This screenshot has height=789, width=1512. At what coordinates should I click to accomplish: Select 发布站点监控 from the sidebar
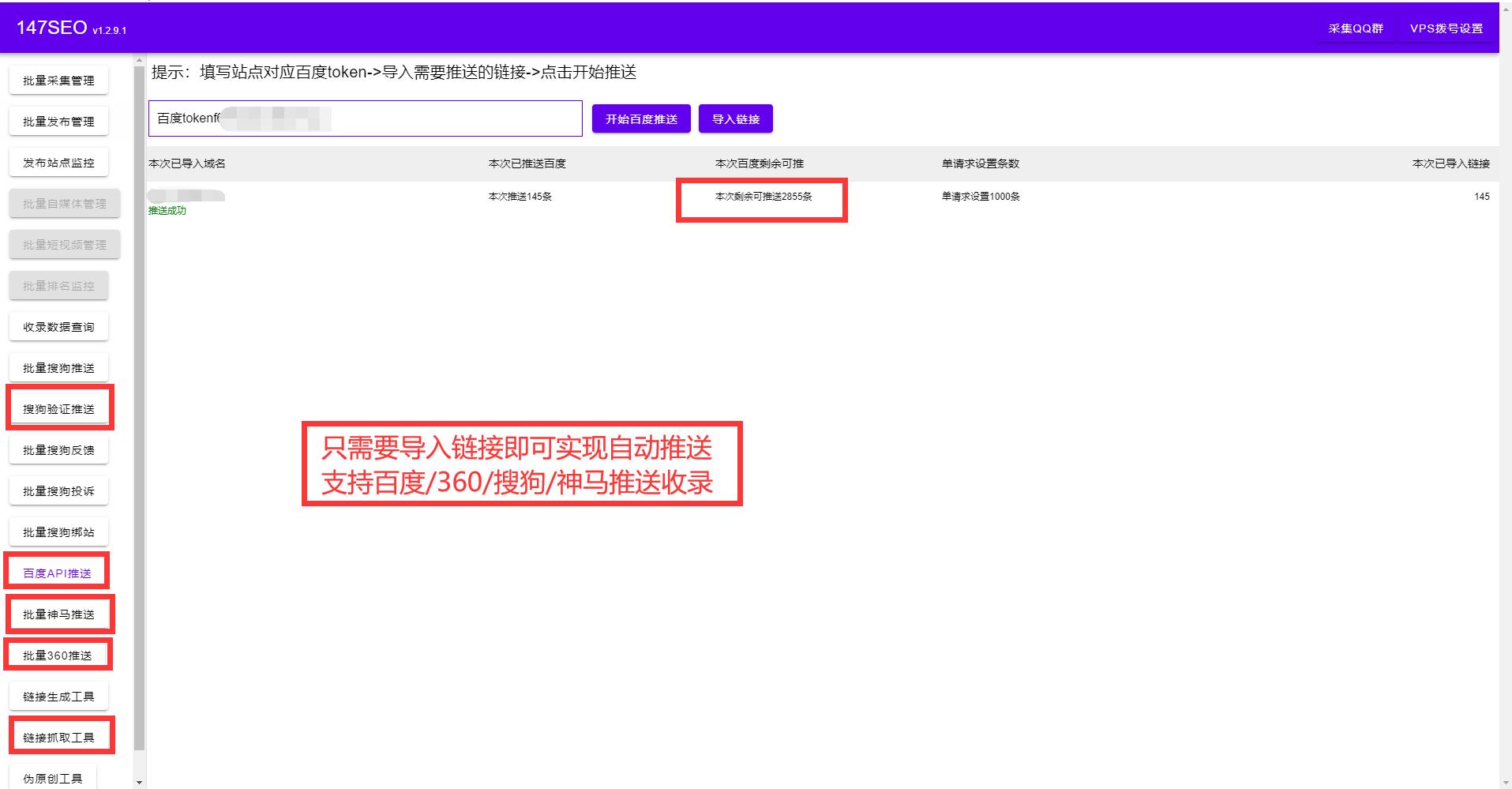(x=59, y=162)
